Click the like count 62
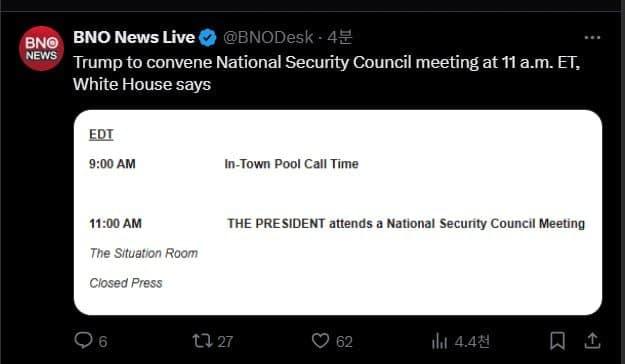The width and height of the screenshot is (625, 364). coord(344,342)
